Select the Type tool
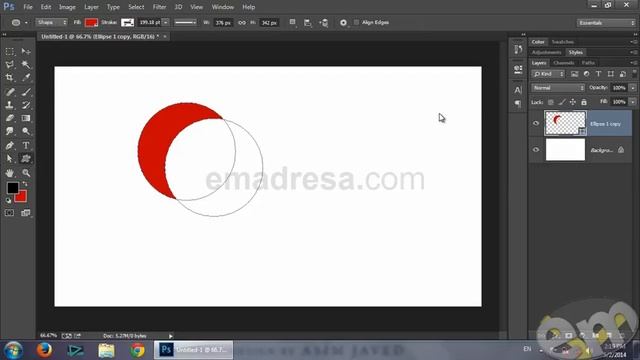 click(x=26, y=145)
